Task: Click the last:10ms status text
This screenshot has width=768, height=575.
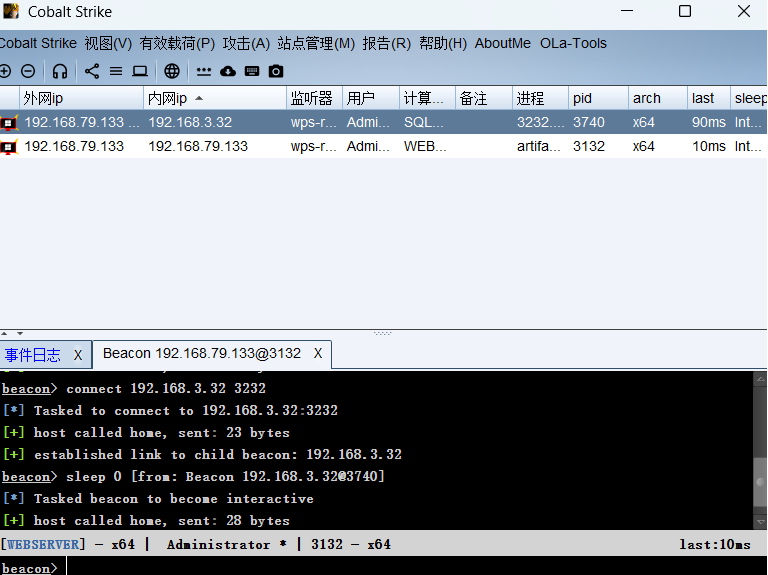Action: [x=715, y=545]
